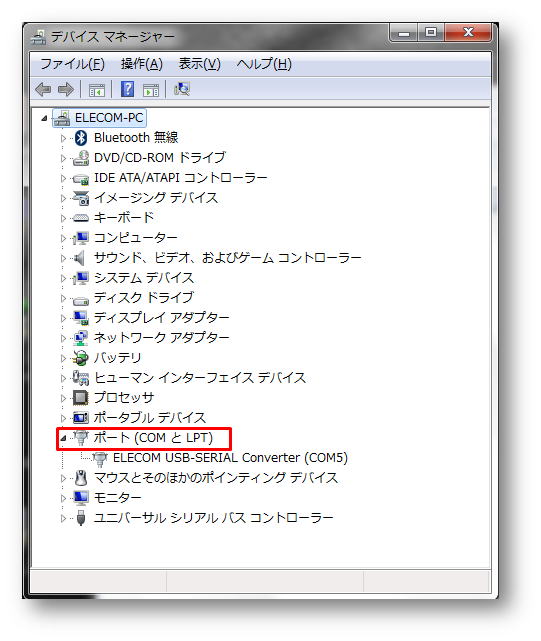This screenshot has height=641, width=541.
Task: Select the ELECOM USB-SERIAL Converter (COM5) device
Action: click(x=230, y=457)
